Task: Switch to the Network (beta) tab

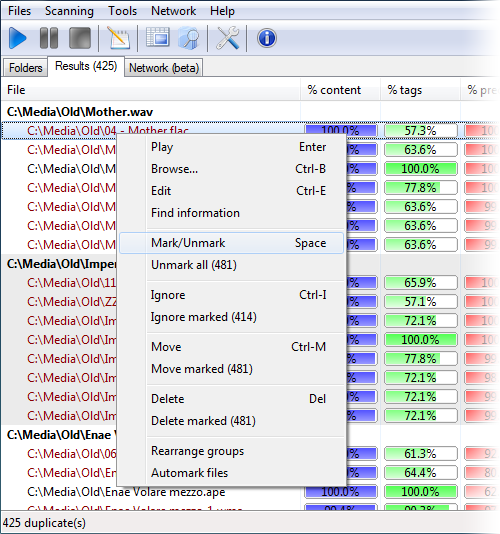Action: (164, 67)
